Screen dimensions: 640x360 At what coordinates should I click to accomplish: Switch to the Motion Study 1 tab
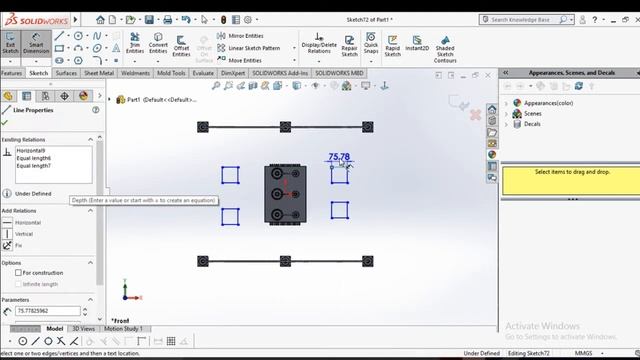pos(124,329)
